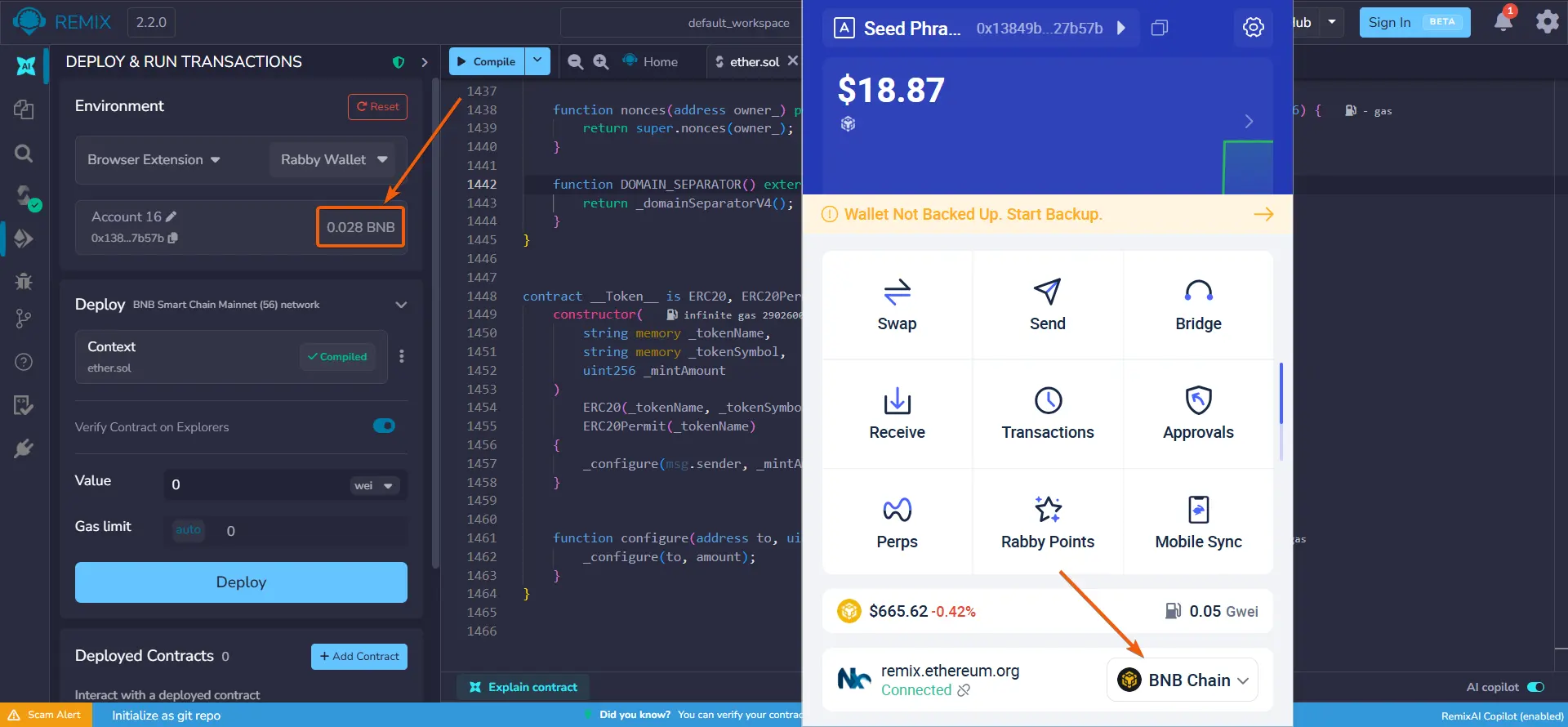
Task: Open the Debugger sidebar icon
Action: point(24,281)
